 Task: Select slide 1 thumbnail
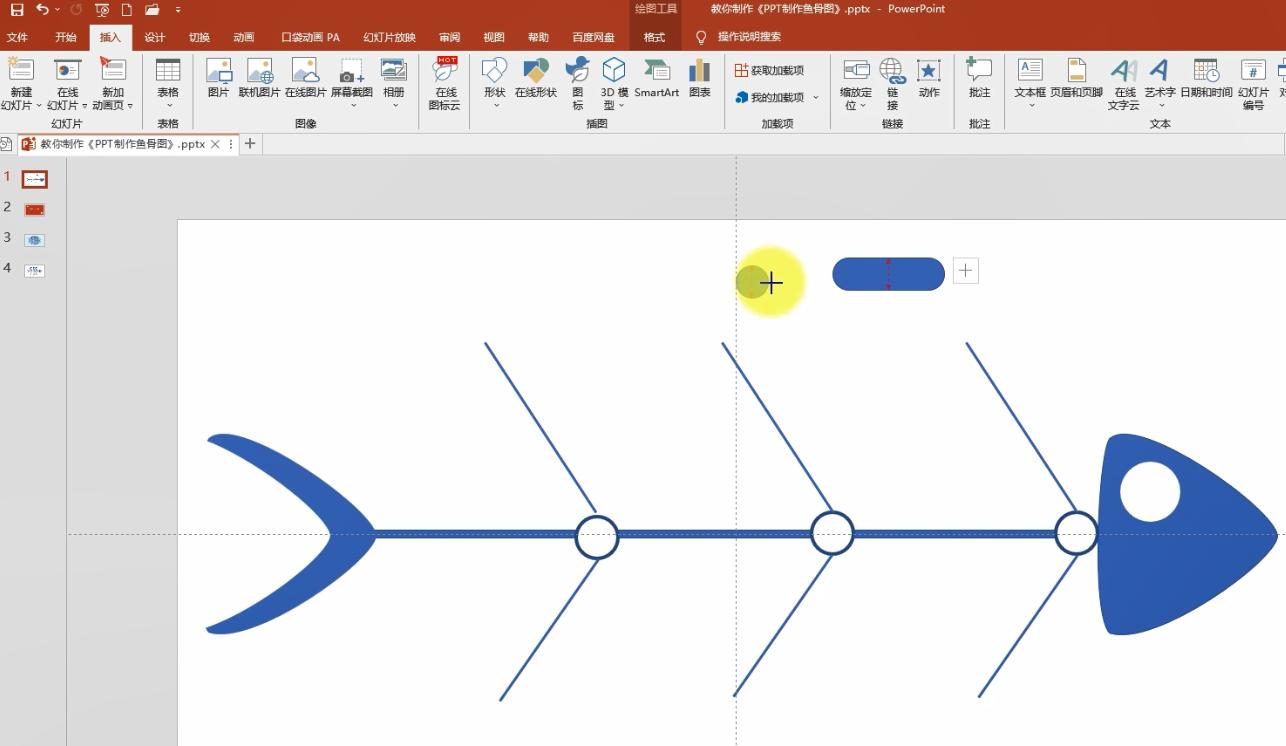coord(35,180)
